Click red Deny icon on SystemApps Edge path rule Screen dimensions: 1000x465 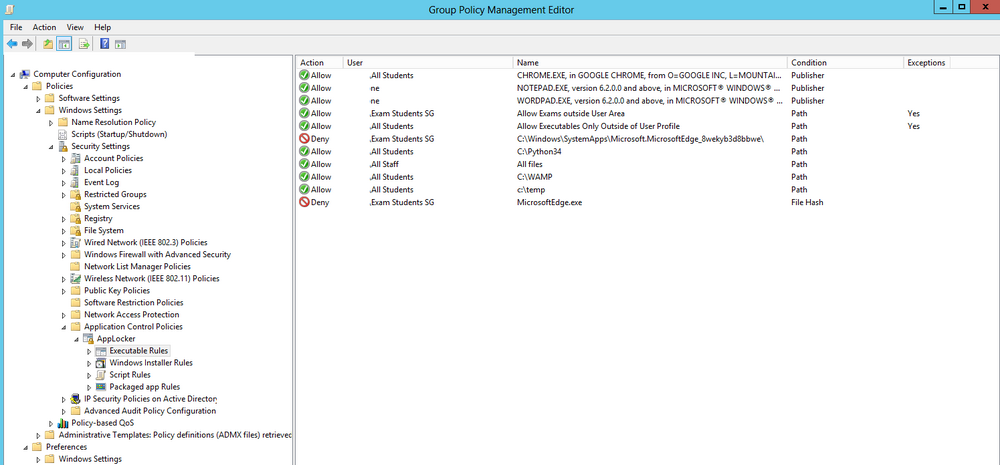(304, 138)
